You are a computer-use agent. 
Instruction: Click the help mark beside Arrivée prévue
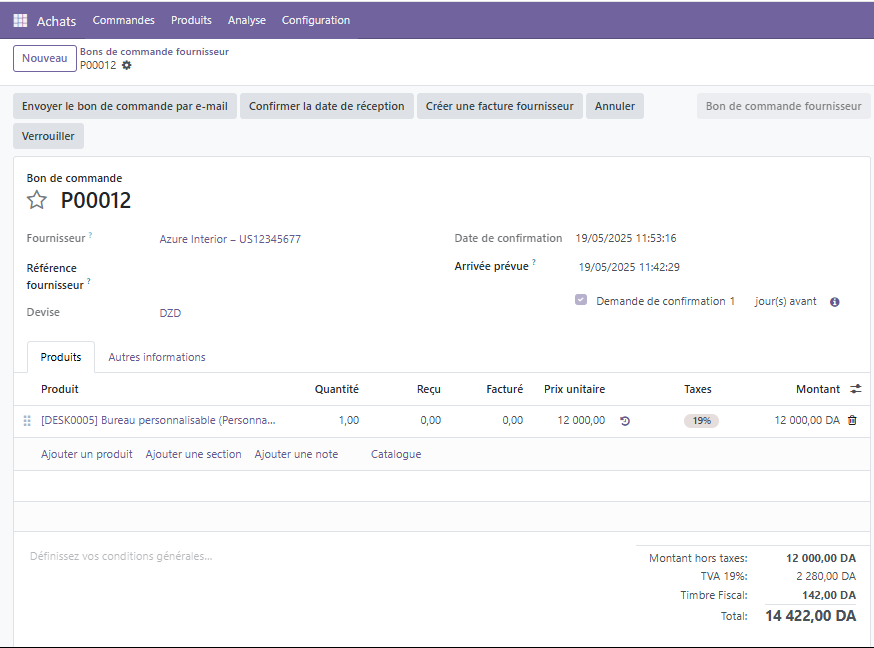coord(533,262)
